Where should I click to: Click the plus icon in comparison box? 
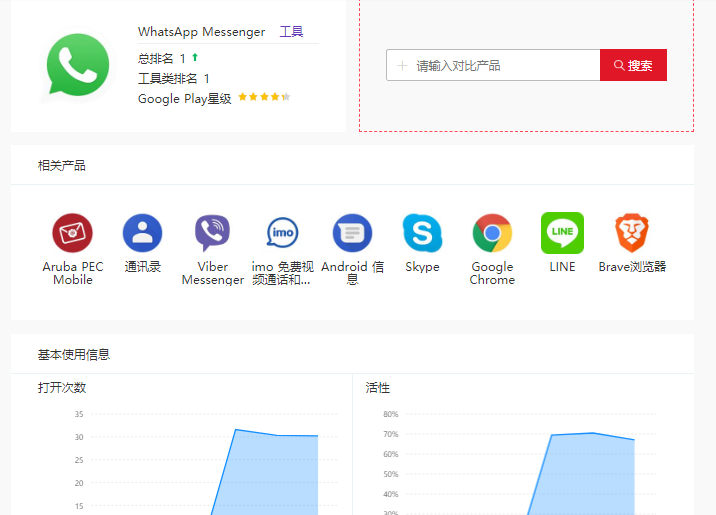pyautogui.click(x=402, y=66)
